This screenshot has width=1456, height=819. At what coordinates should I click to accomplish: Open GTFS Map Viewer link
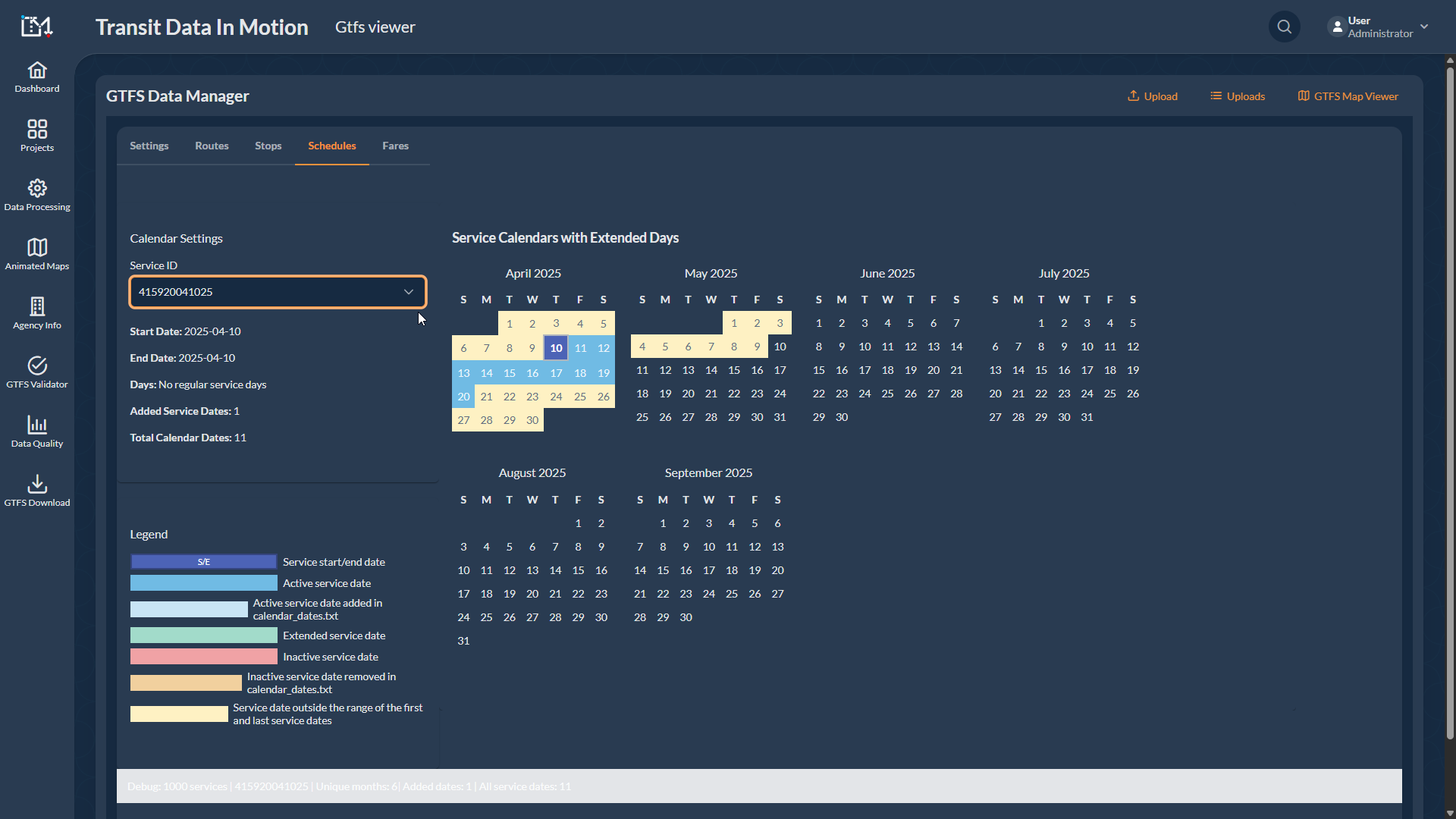tap(1348, 96)
